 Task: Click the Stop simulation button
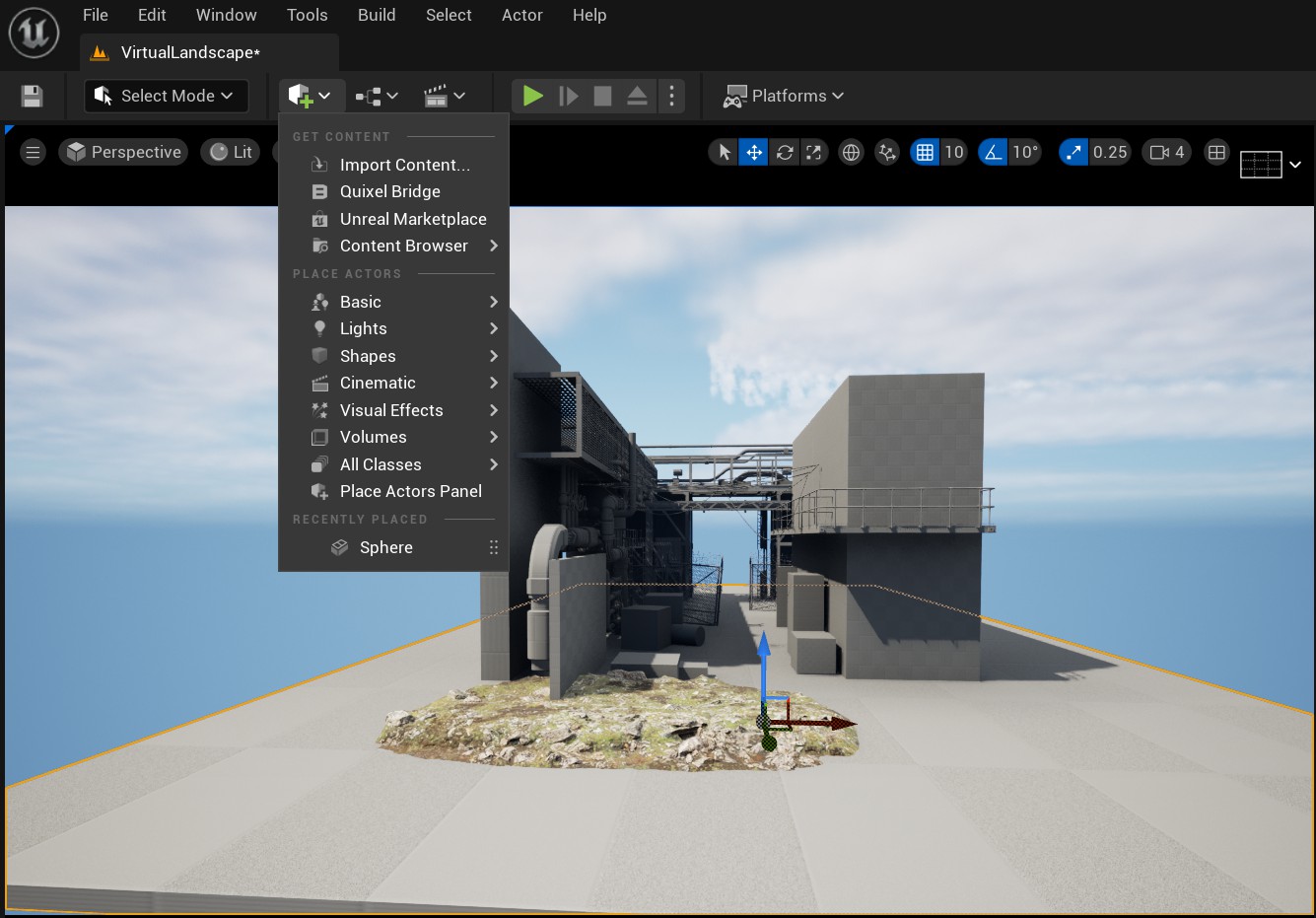click(602, 96)
